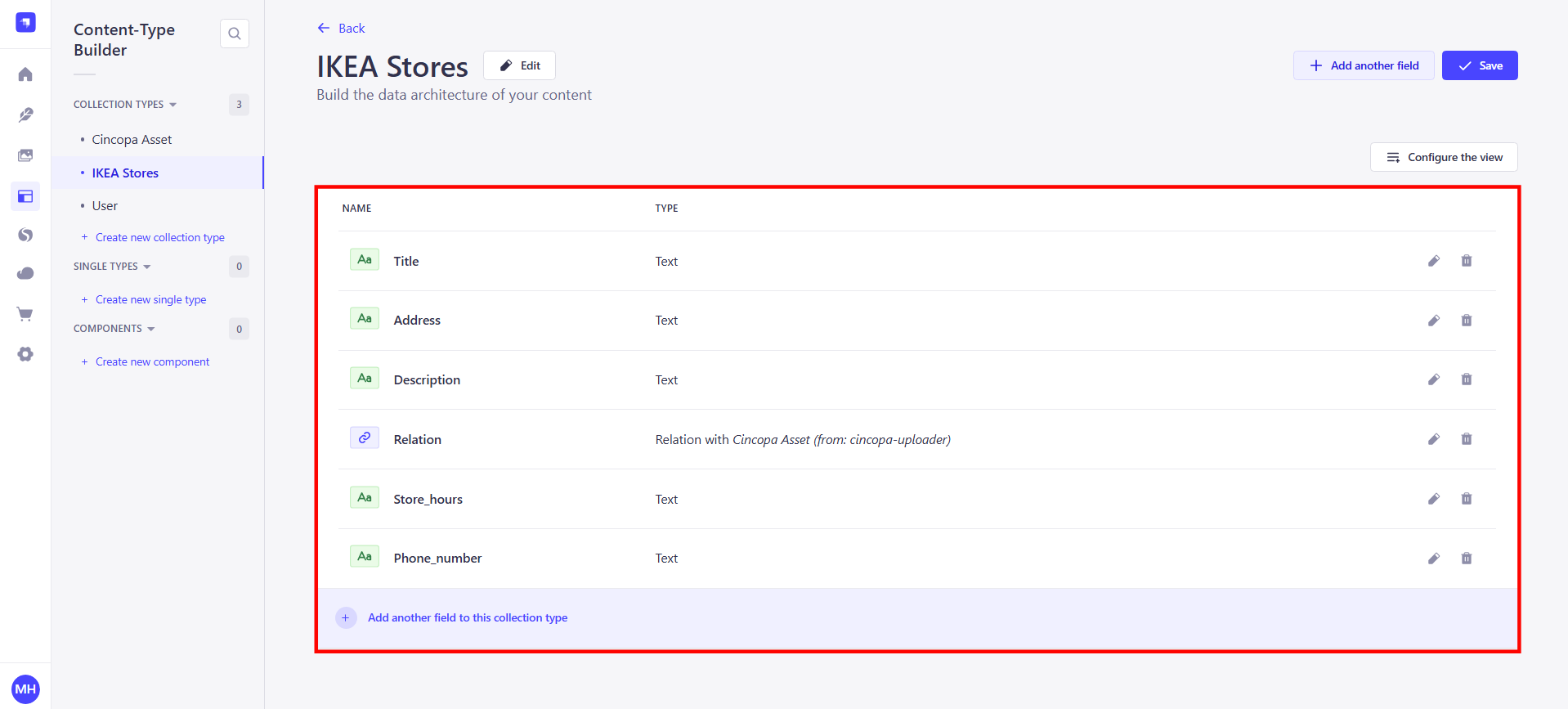Click Create new single type
This screenshot has width=1568, height=709.
point(144,299)
